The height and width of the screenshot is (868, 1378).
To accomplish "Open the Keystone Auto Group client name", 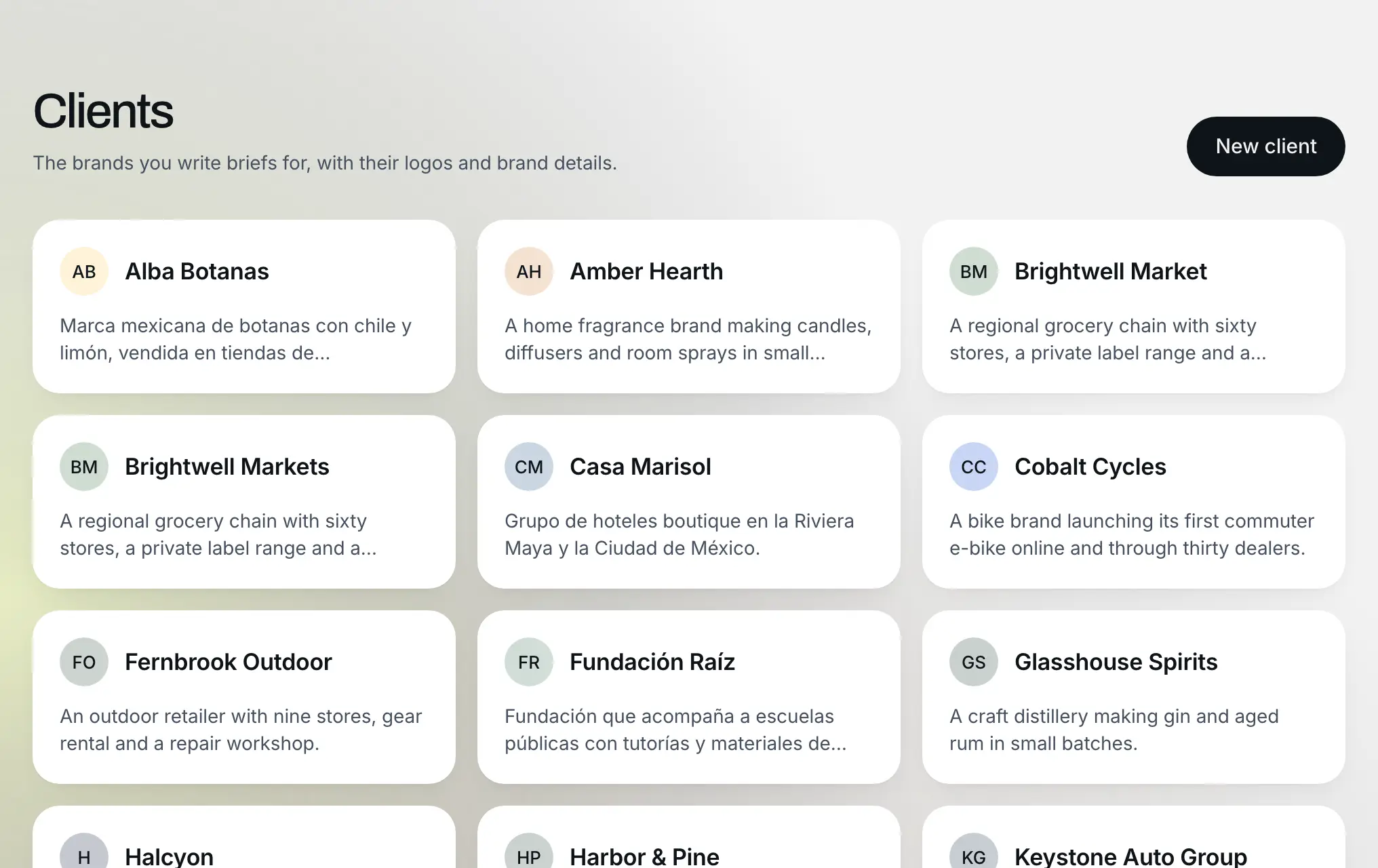I will [1130, 856].
